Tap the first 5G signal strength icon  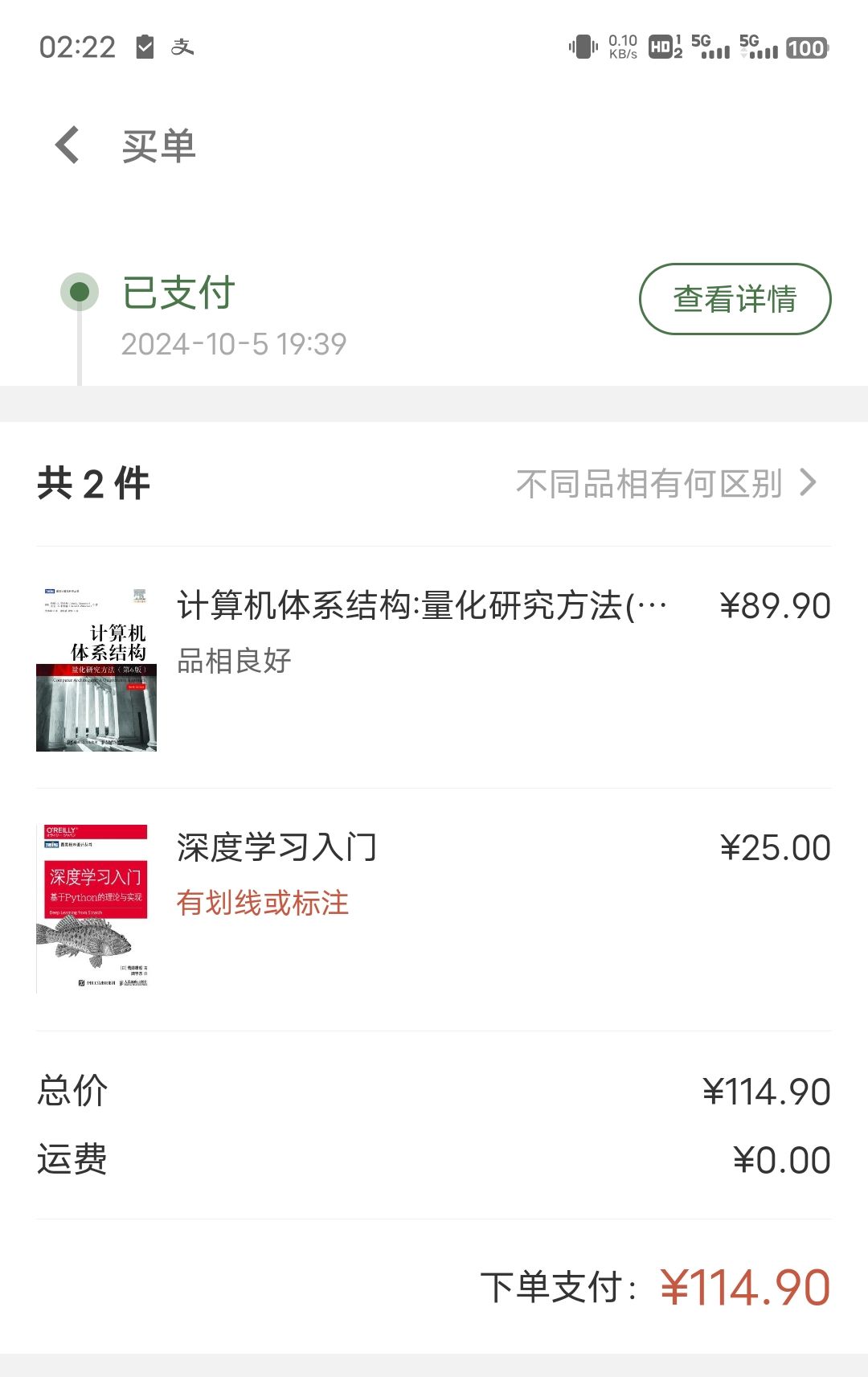710,47
